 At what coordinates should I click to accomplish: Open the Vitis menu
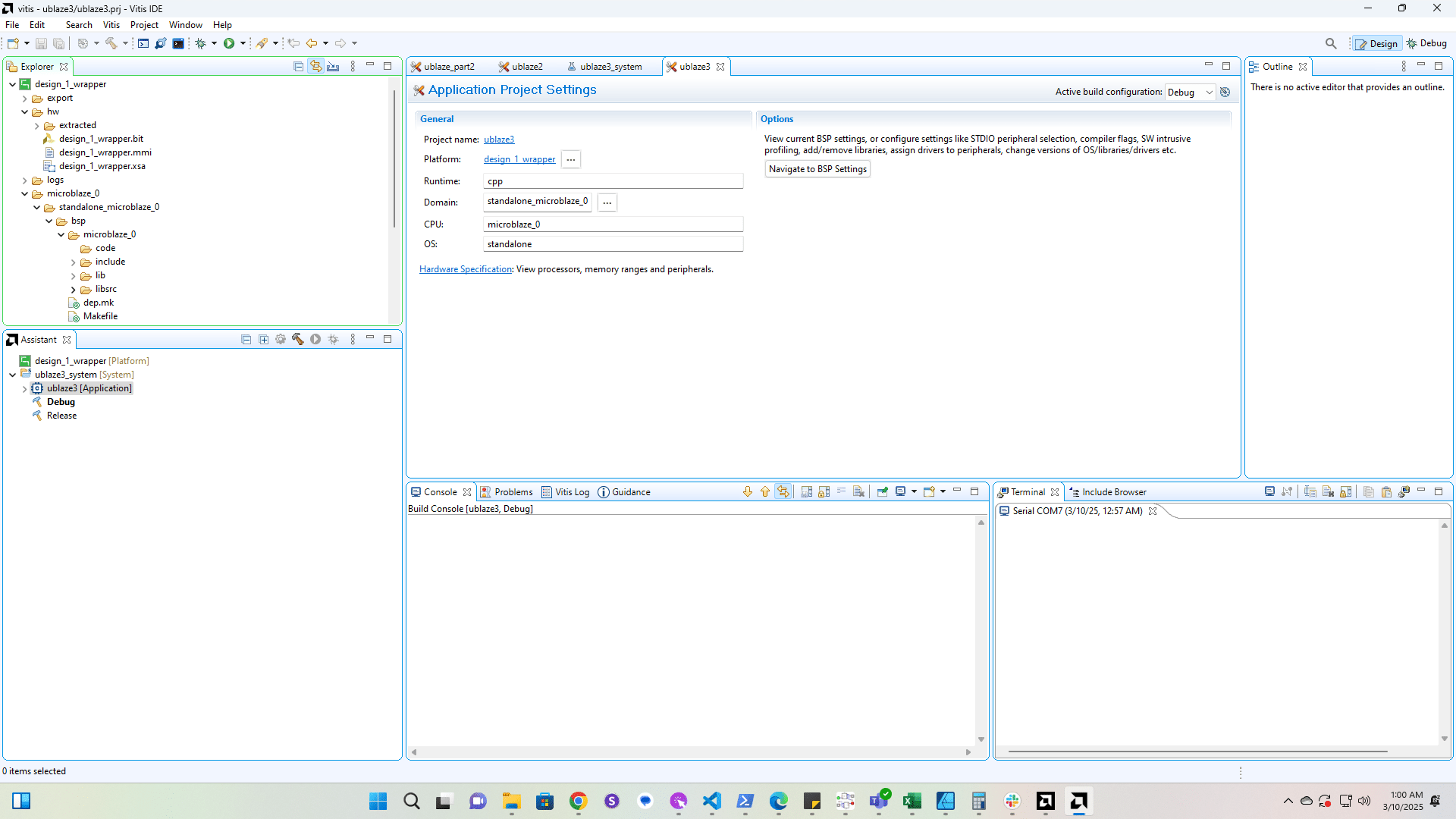[x=111, y=24]
